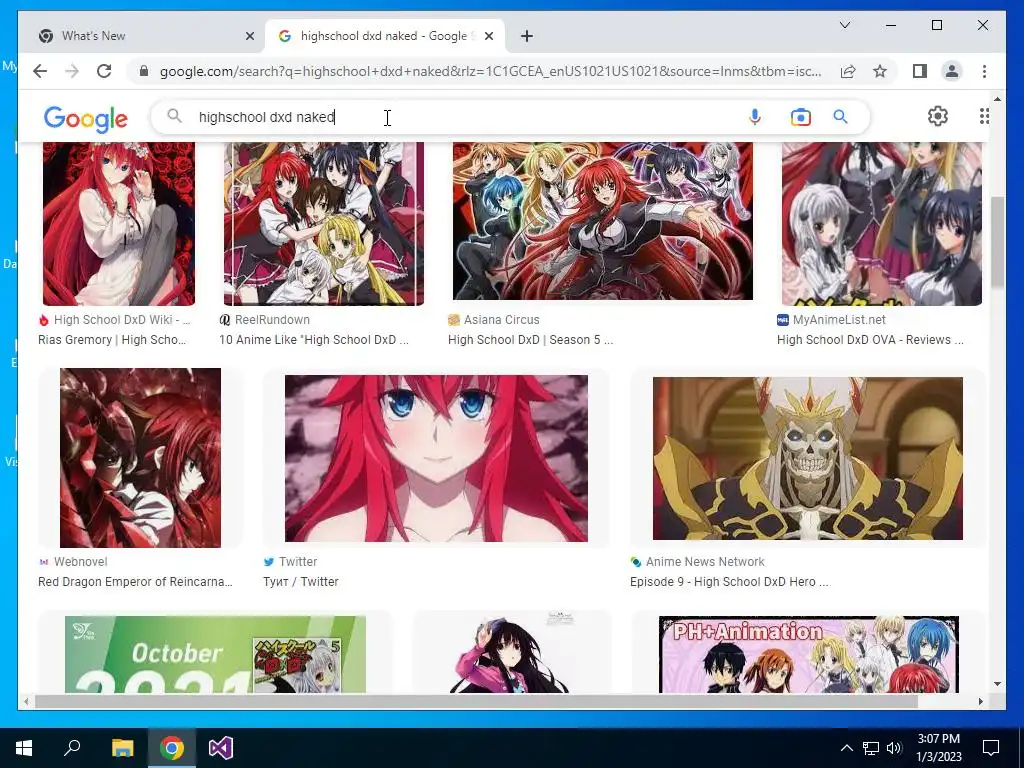This screenshot has width=1024, height=768.
Task: Bookmark this tab with the star
Action: point(880,71)
